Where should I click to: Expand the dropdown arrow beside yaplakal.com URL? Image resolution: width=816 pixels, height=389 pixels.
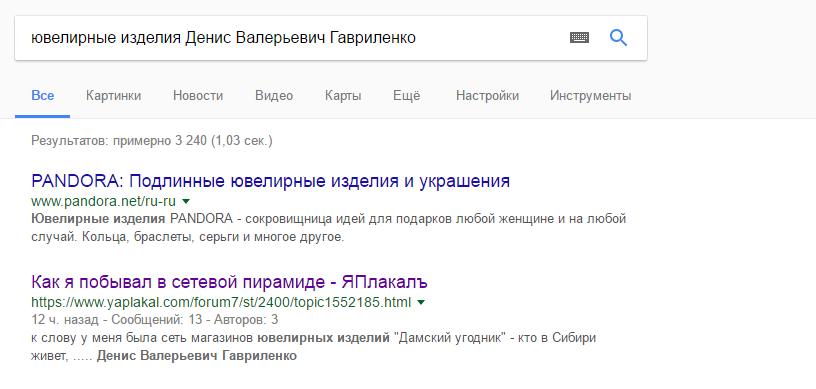click(x=422, y=302)
